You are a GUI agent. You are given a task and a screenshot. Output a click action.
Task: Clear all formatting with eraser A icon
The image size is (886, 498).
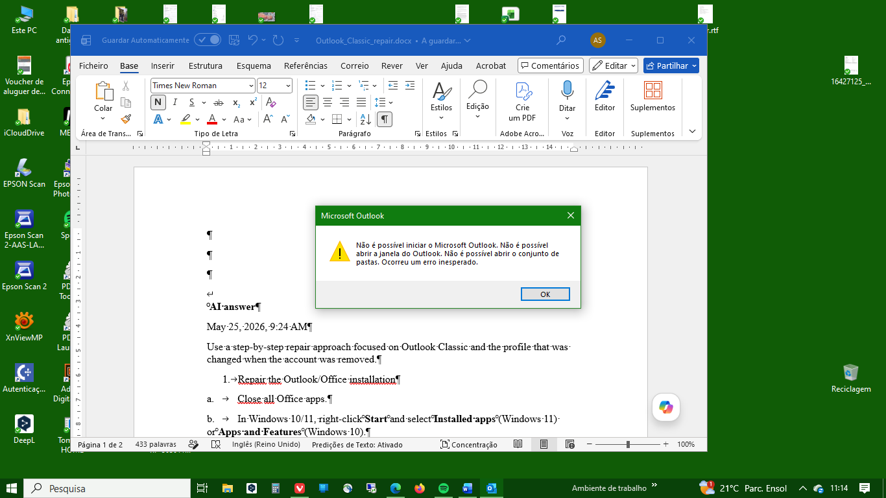(x=271, y=102)
